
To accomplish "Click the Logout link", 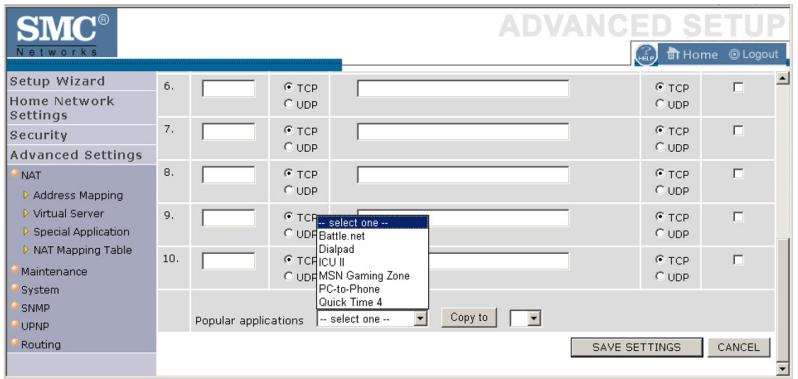I will click(754, 54).
